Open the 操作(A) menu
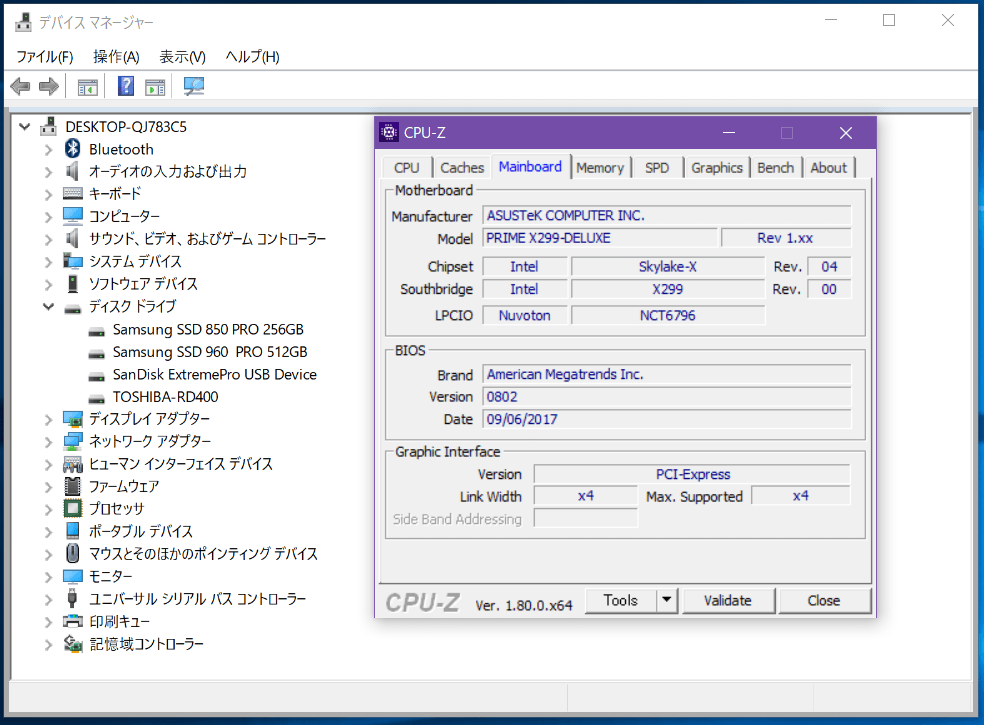 (116, 57)
